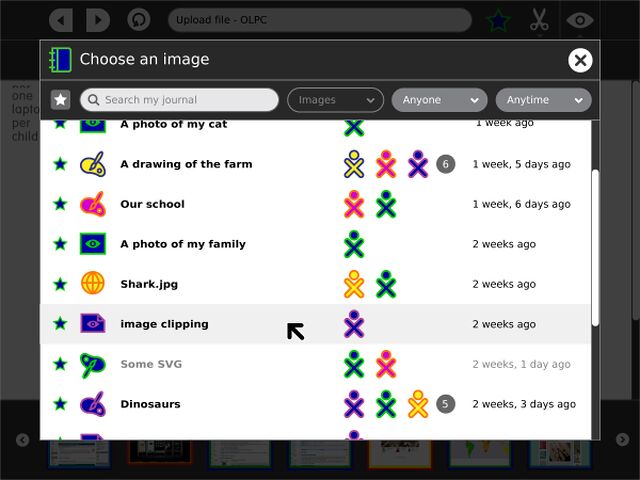Click the green icon next to Some SVG
This screenshot has width=640, height=480.
point(93,364)
